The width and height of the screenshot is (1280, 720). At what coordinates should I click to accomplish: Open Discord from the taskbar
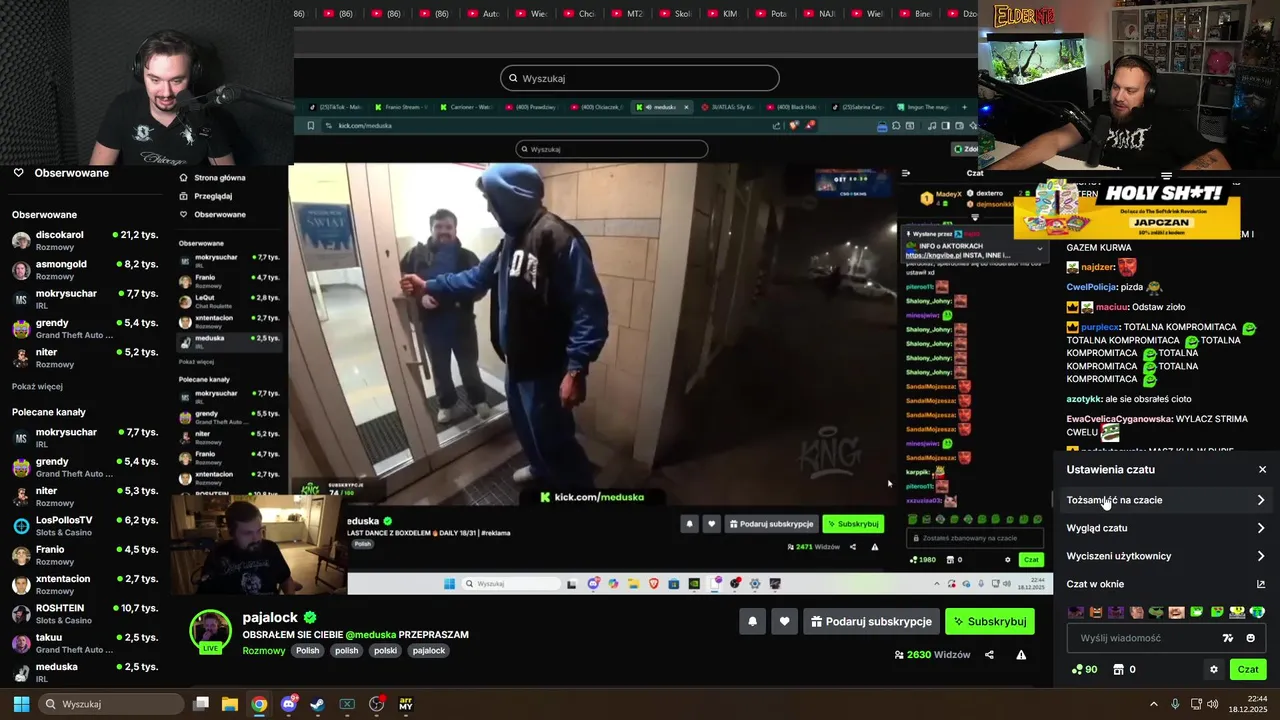point(289,704)
